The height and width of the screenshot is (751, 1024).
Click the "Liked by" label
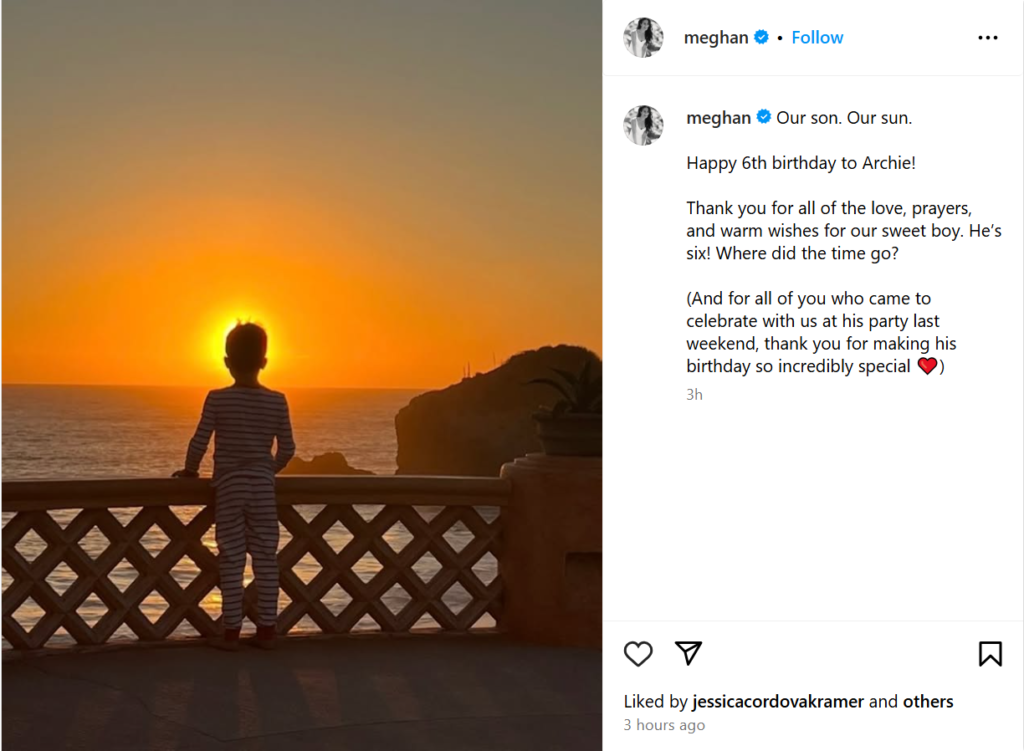point(655,702)
